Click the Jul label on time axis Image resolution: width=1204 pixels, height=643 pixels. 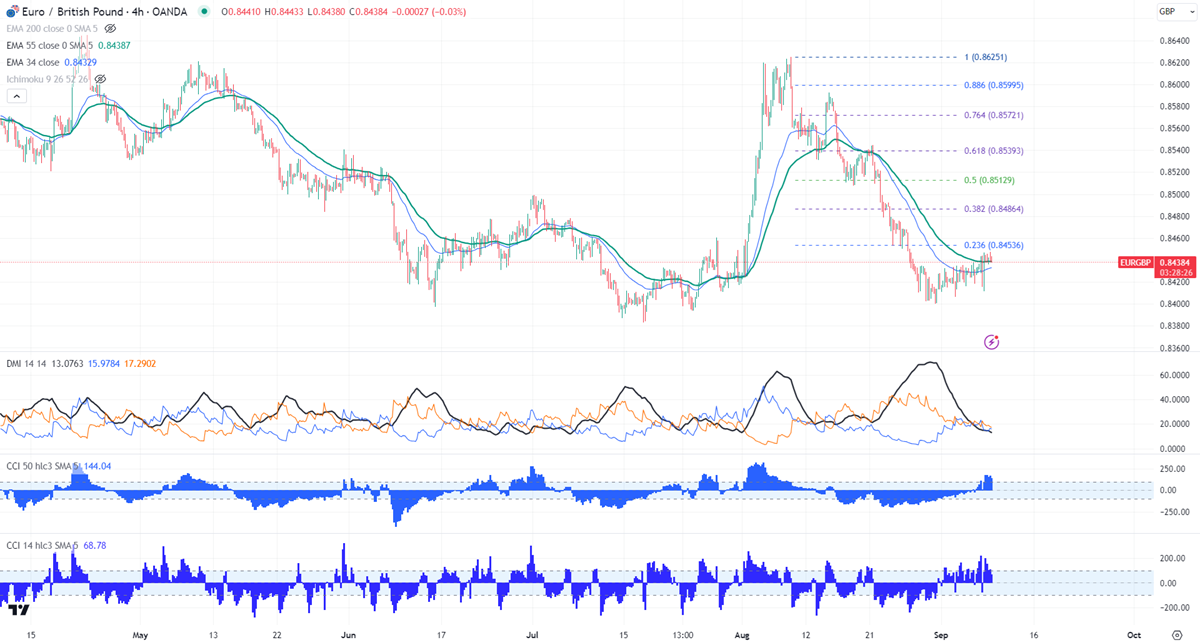[x=533, y=634]
